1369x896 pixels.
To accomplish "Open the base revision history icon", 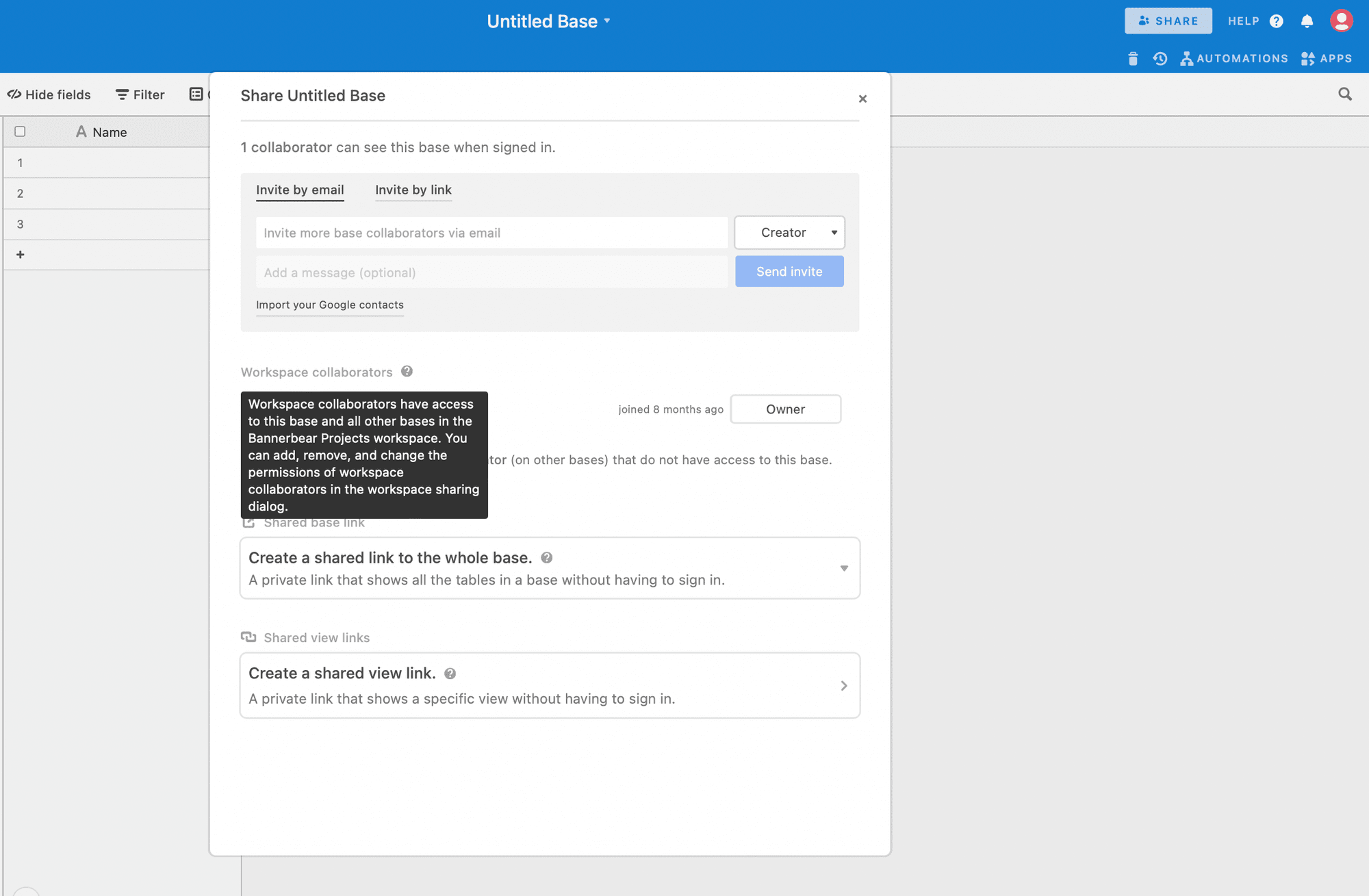I will click(x=1160, y=59).
